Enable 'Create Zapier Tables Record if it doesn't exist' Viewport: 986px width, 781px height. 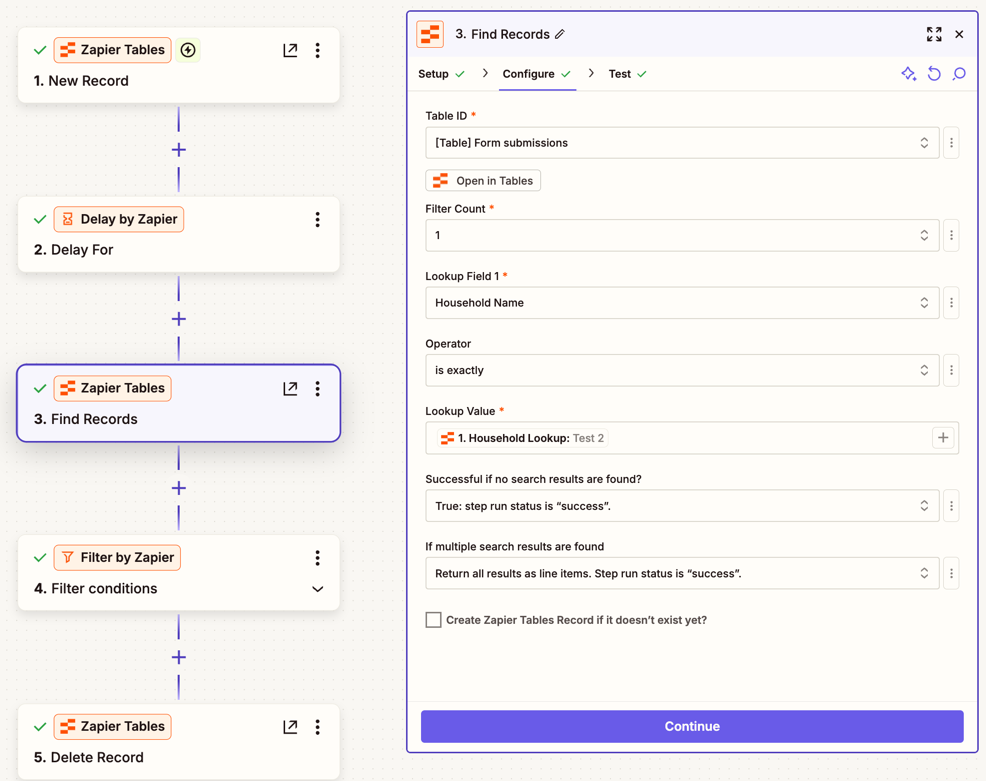(x=433, y=620)
